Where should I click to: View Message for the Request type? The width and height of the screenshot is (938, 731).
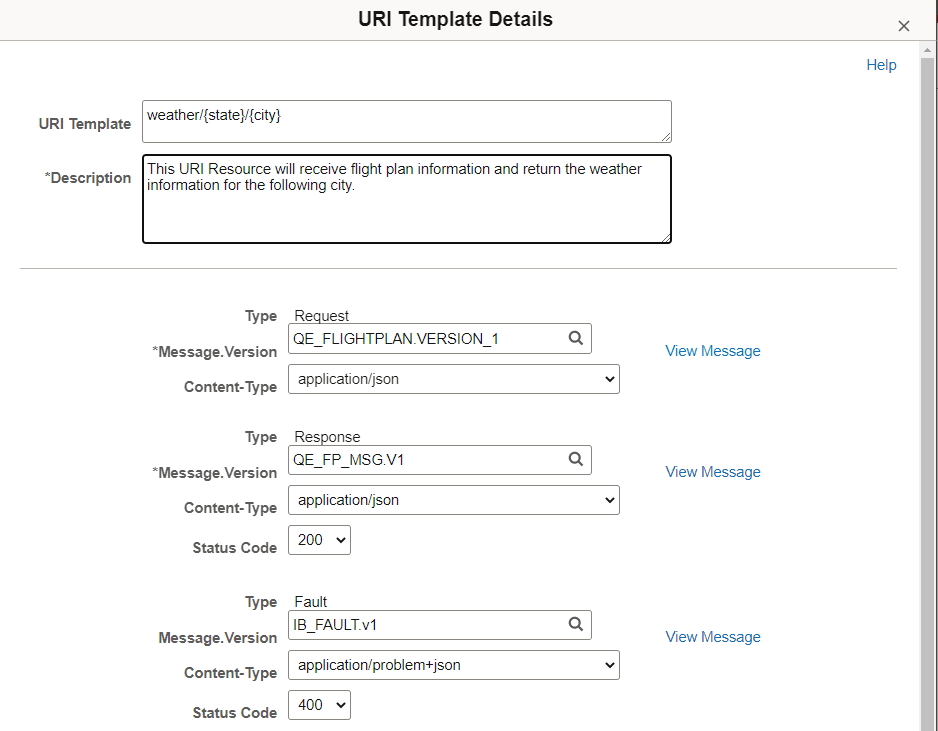coord(712,350)
